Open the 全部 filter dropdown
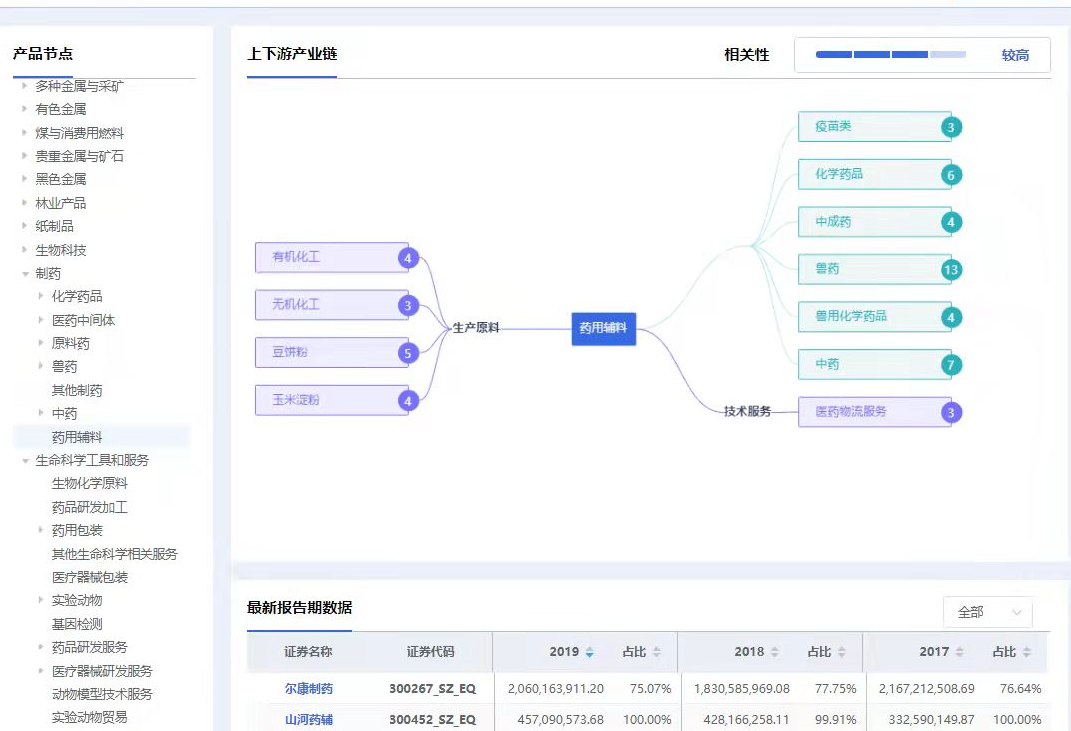This screenshot has width=1071, height=731. (987, 612)
